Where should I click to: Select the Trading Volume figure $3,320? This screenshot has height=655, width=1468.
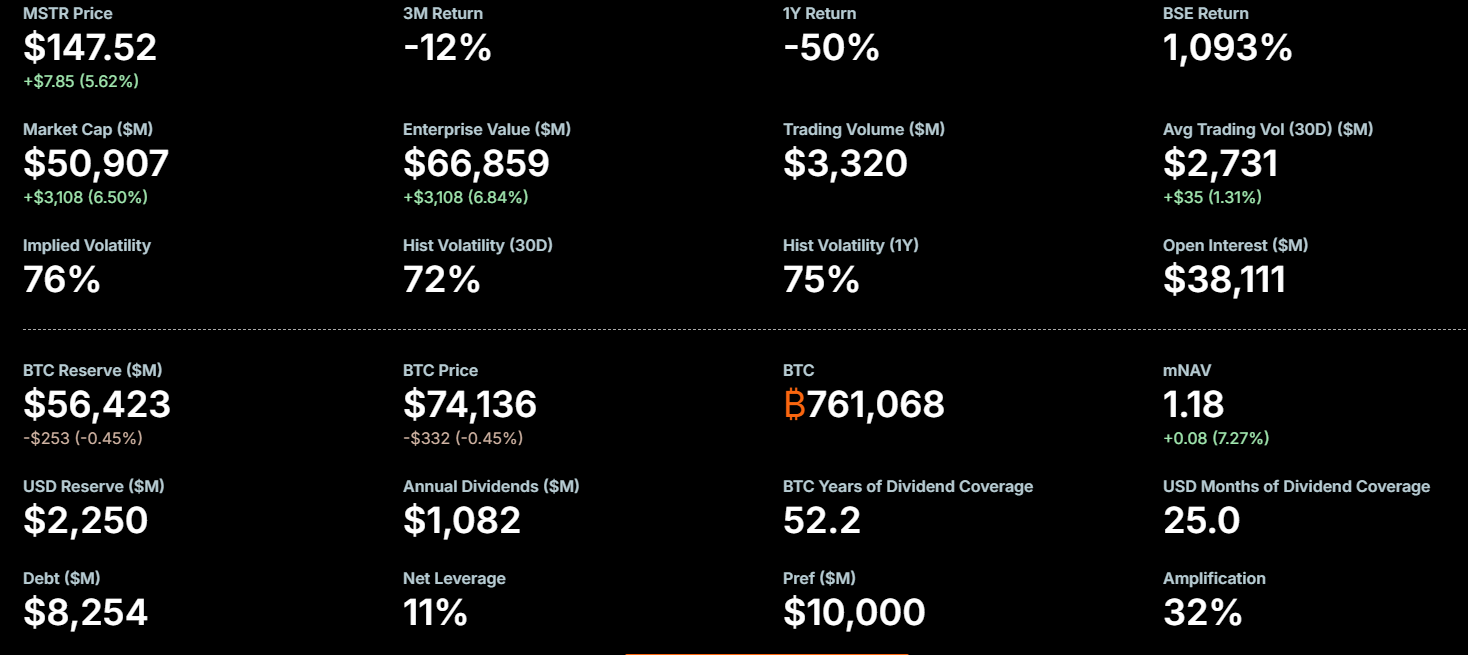click(x=845, y=164)
